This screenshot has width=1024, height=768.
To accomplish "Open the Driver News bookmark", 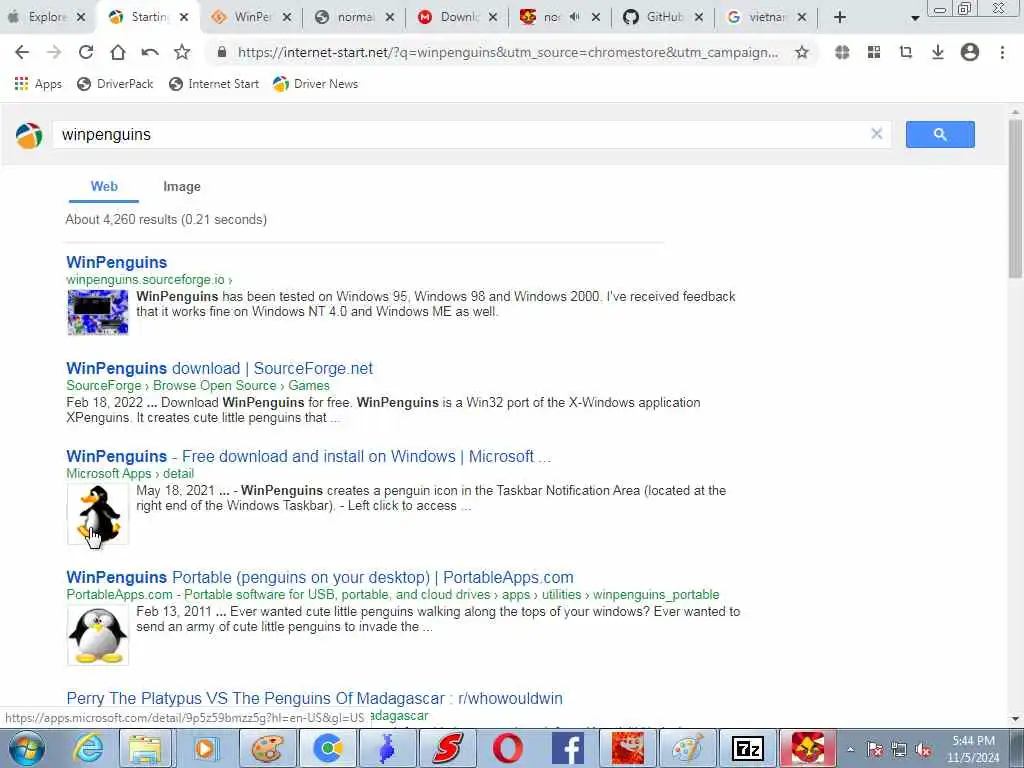I will [315, 84].
